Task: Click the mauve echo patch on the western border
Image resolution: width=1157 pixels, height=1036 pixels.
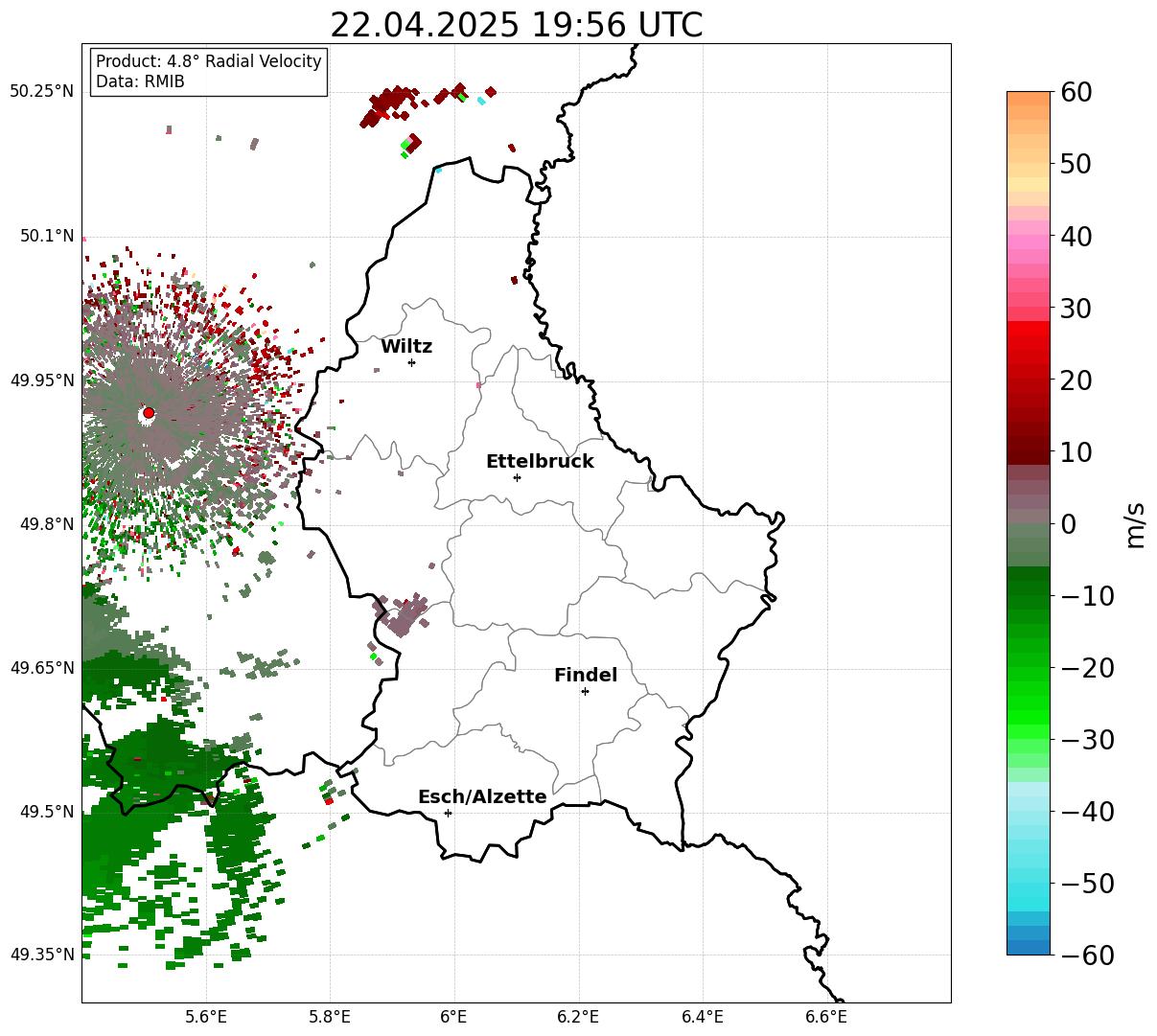Action: pyautogui.click(x=401, y=615)
